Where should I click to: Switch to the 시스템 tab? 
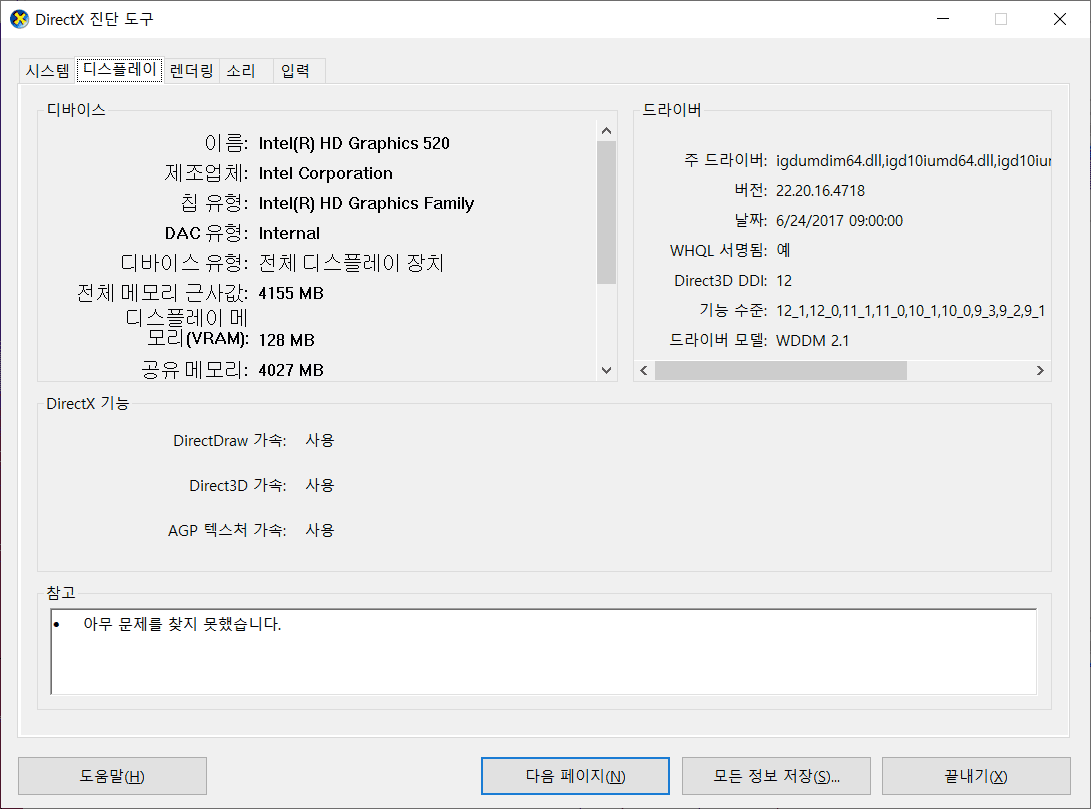[47, 70]
